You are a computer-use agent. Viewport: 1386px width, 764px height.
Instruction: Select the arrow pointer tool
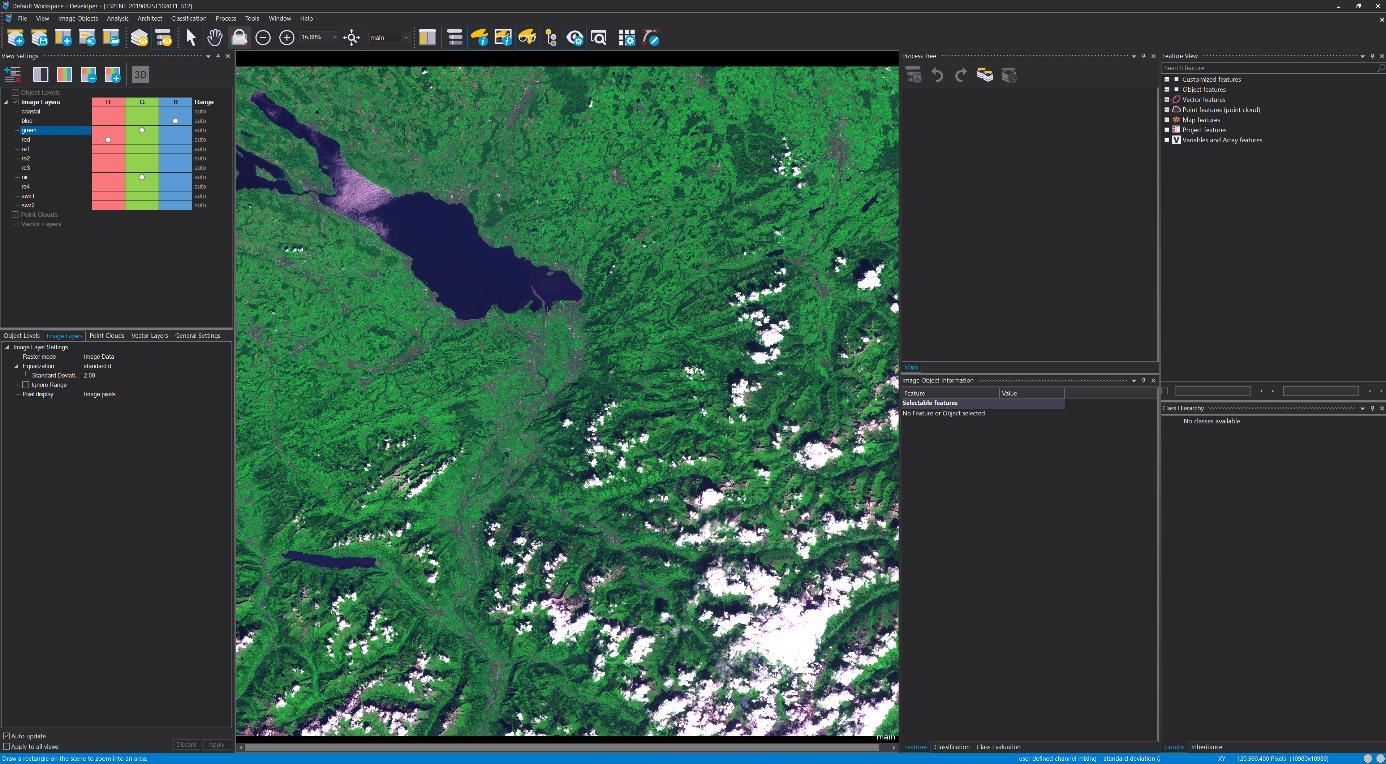coord(191,38)
